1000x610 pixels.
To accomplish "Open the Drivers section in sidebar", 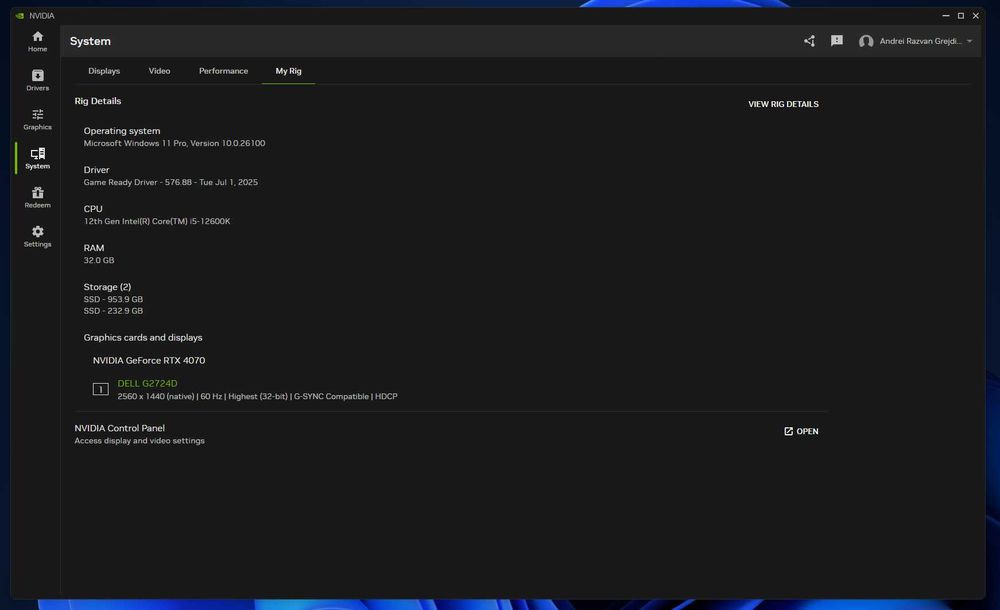I will (x=37, y=80).
